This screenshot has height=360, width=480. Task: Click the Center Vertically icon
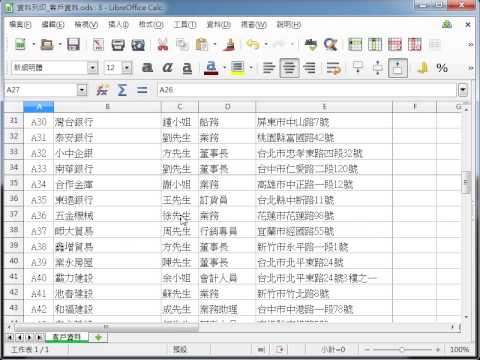point(378,68)
